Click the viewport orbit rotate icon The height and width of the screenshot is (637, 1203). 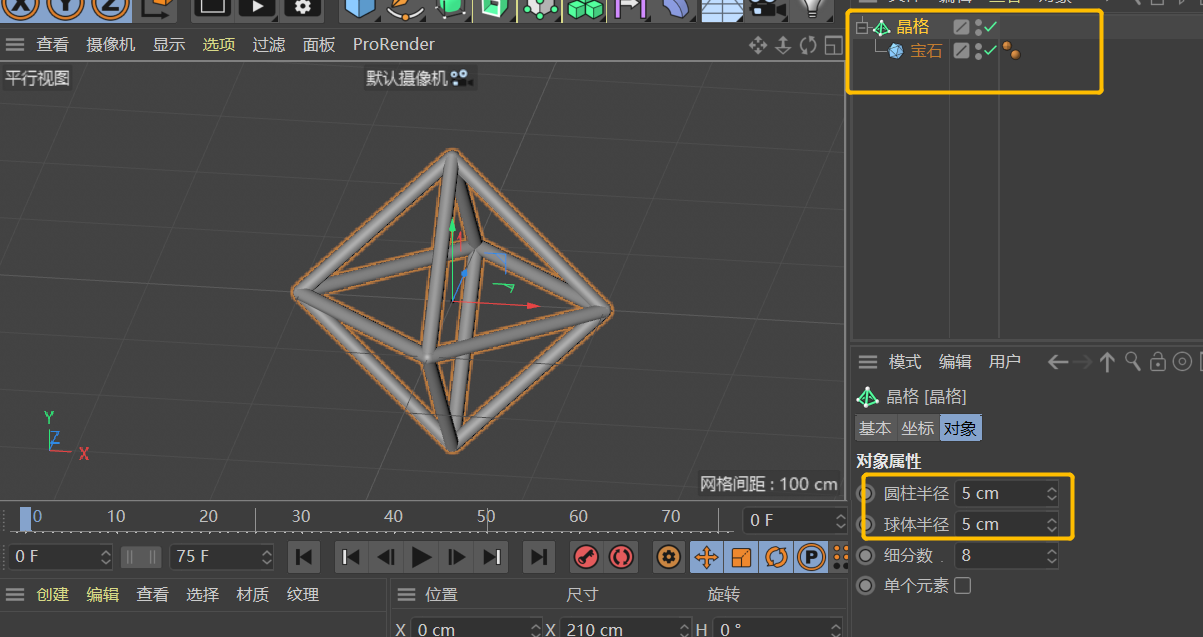(x=807, y=45)
